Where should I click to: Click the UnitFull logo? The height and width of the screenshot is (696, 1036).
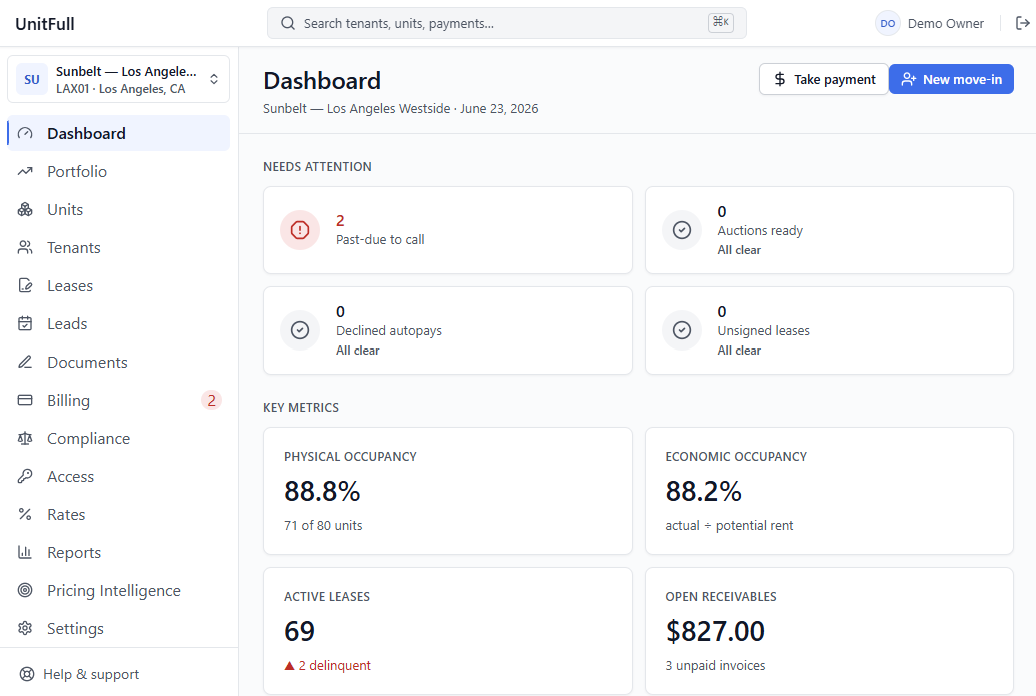tap(45, 24)
